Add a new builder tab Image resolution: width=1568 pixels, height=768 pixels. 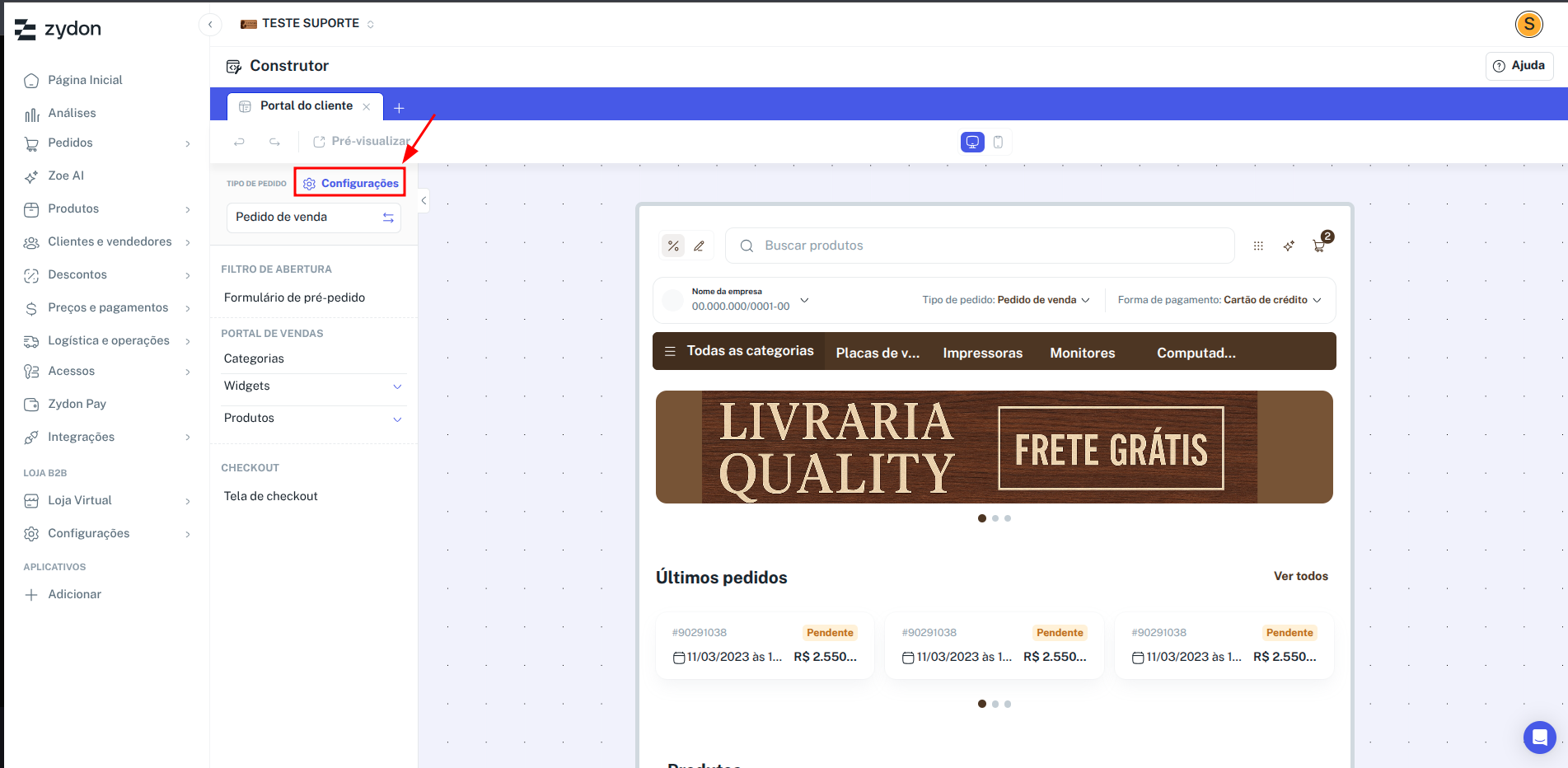pos(399,108)
